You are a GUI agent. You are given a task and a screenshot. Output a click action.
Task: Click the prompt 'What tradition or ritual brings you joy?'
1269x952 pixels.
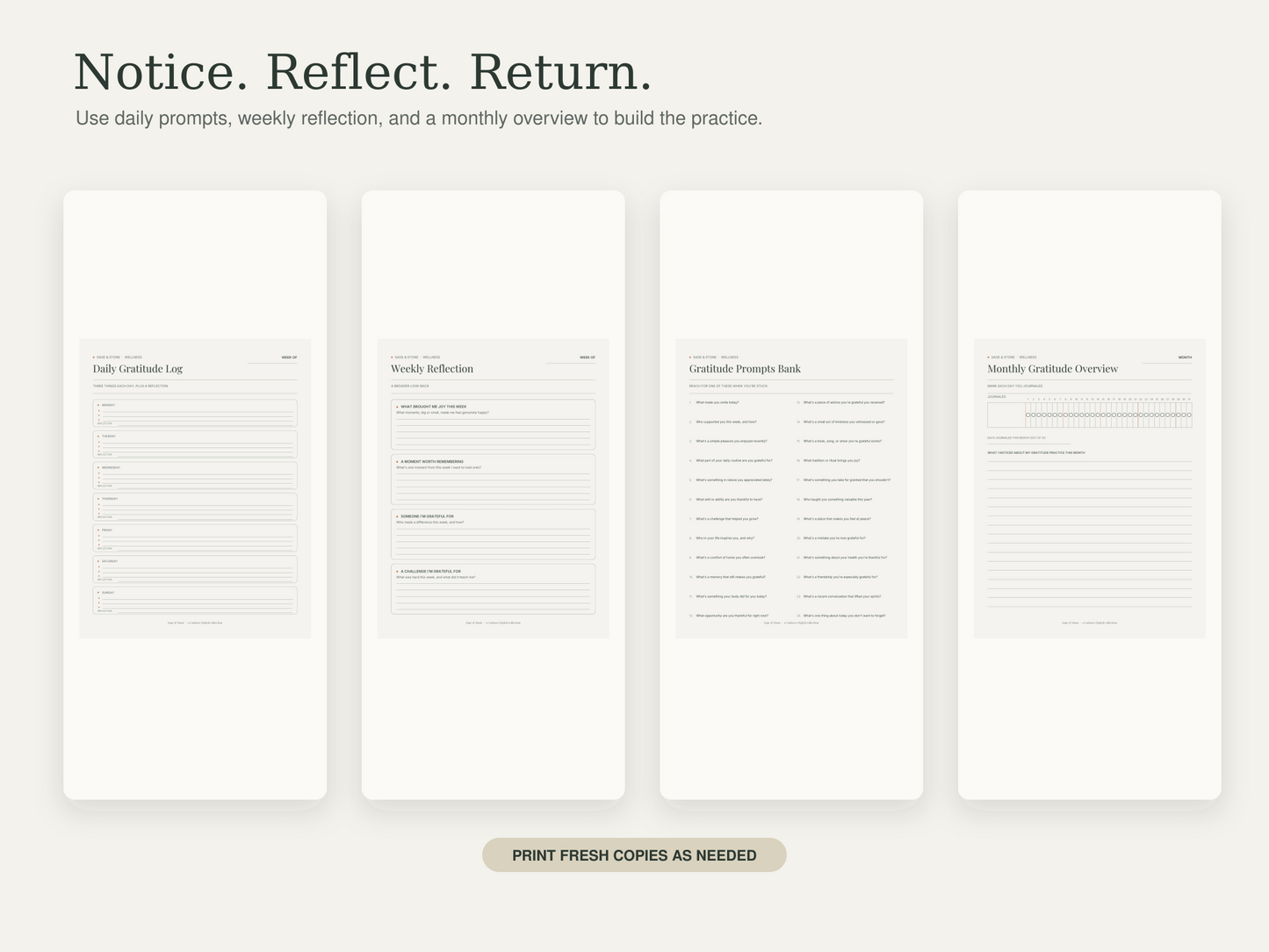point(832,460)
